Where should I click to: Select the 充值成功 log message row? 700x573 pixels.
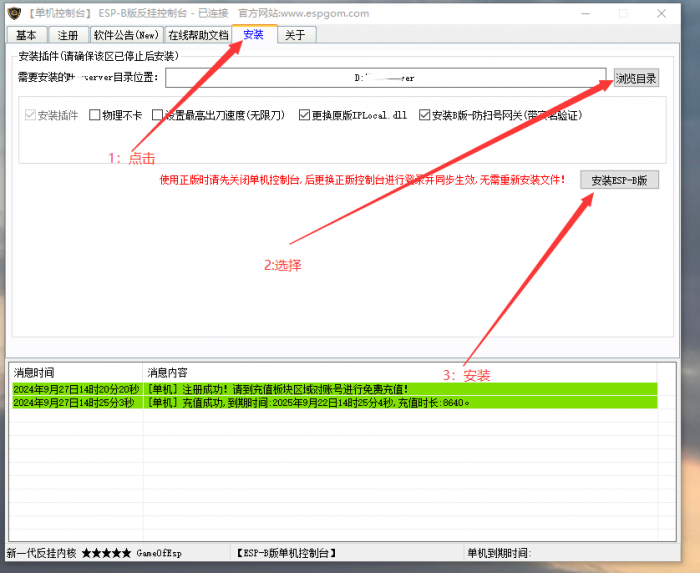click(x=400, y=402)
